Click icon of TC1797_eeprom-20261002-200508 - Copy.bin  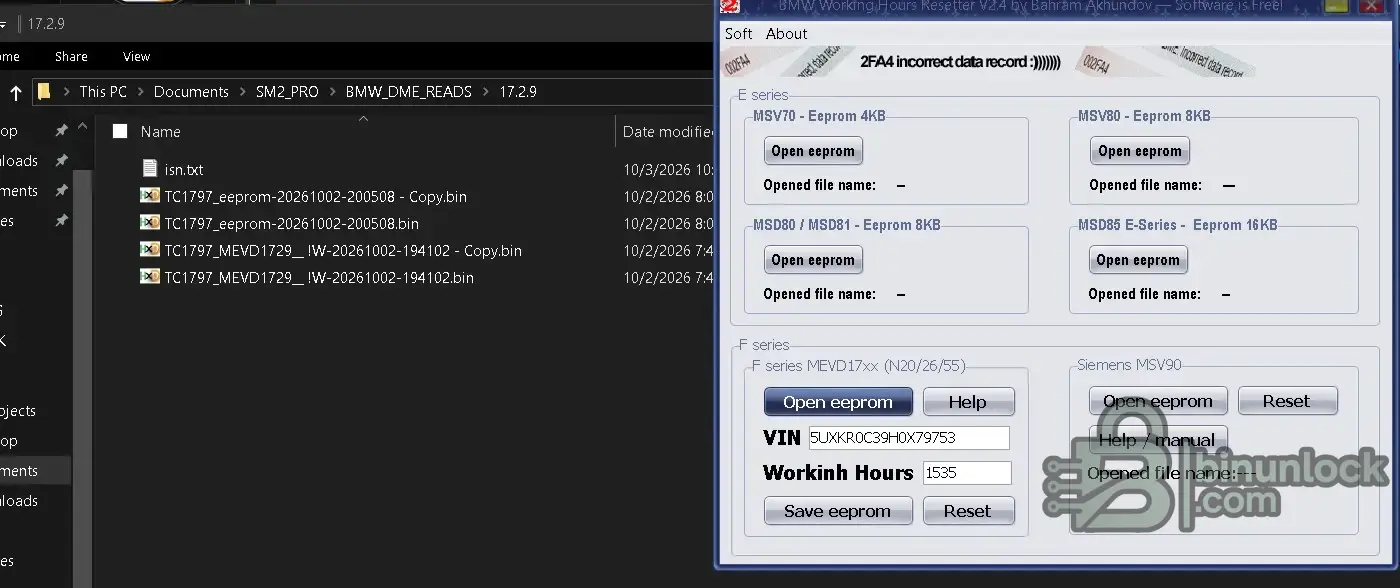150,196
